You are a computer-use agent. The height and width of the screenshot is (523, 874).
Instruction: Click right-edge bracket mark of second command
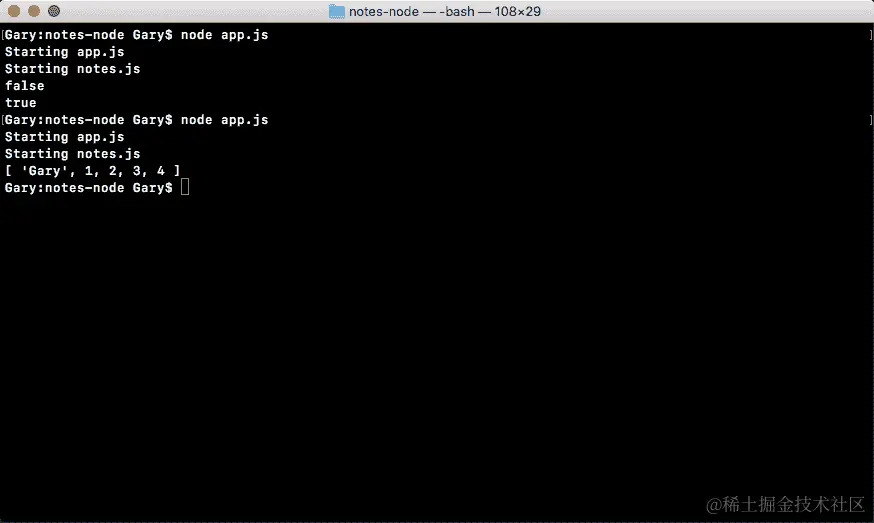point(871,120)
